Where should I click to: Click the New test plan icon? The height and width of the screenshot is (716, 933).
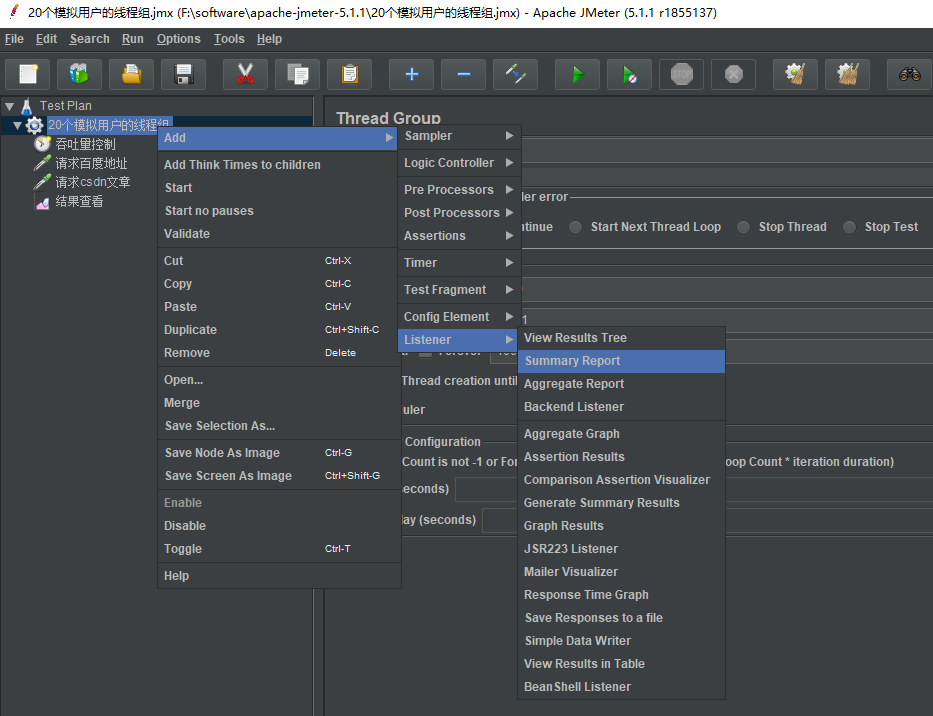(27, 74)
